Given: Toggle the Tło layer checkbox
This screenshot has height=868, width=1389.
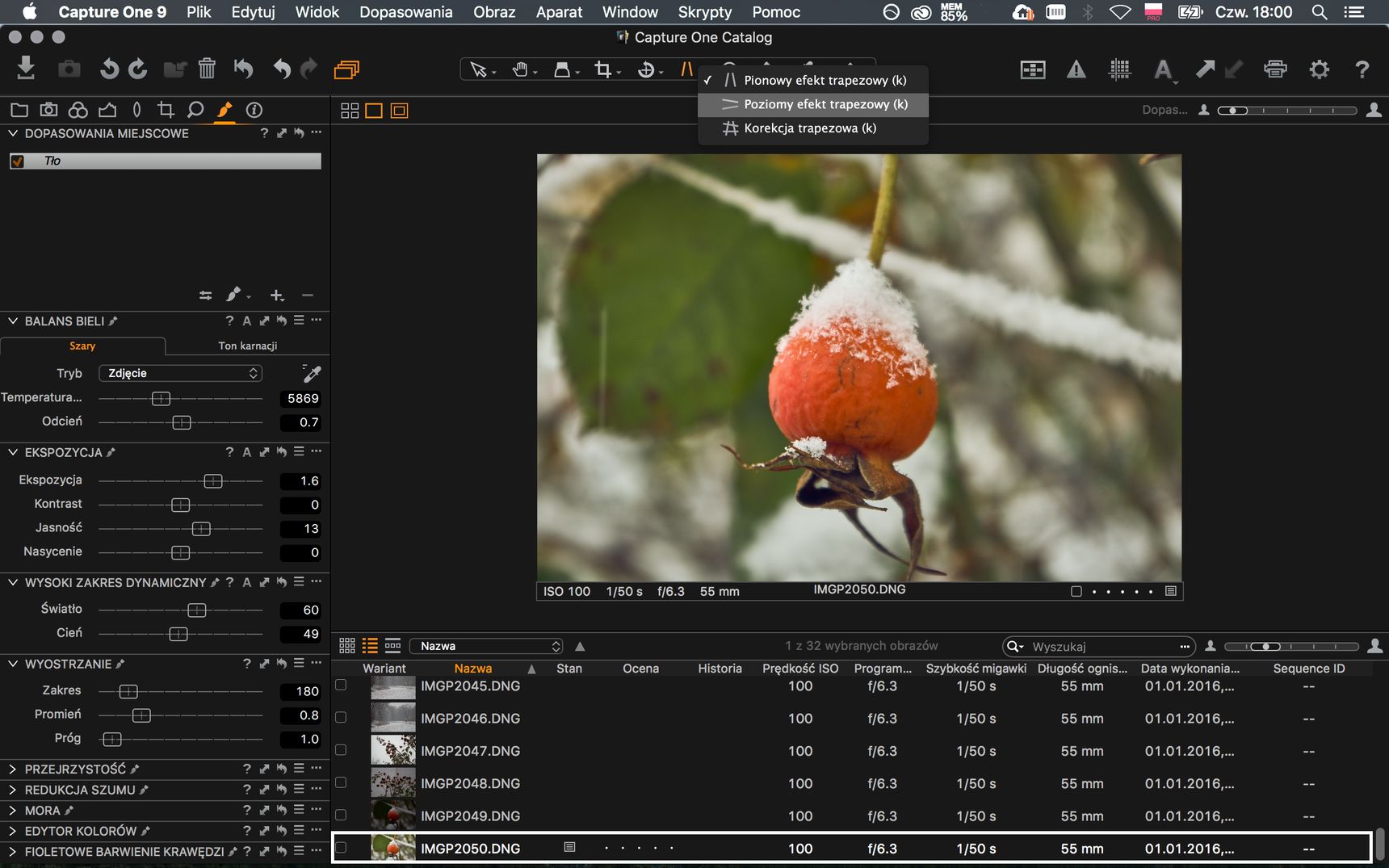Looking at the screenshot, I should (x=17, y=161).
